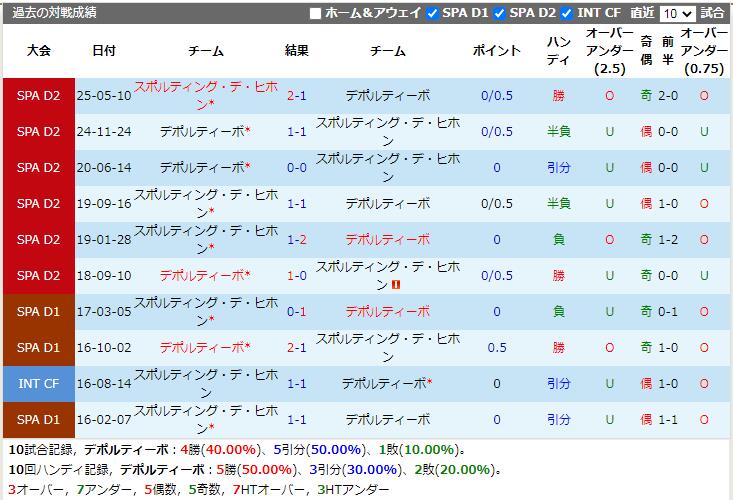Click 1-1 score on 16-02-07 match
The width and height of the screenshot is (733, 500).
coord(297,420)
